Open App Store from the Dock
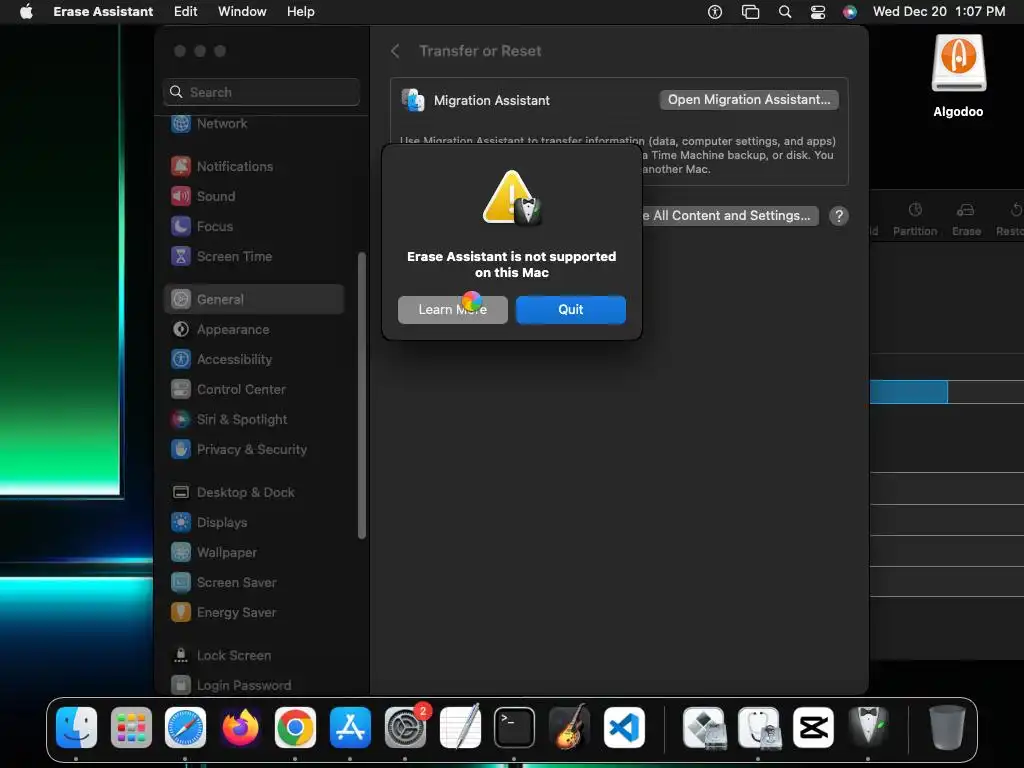The height and width of the screenshot is (768, 1024). coord(350,727)
